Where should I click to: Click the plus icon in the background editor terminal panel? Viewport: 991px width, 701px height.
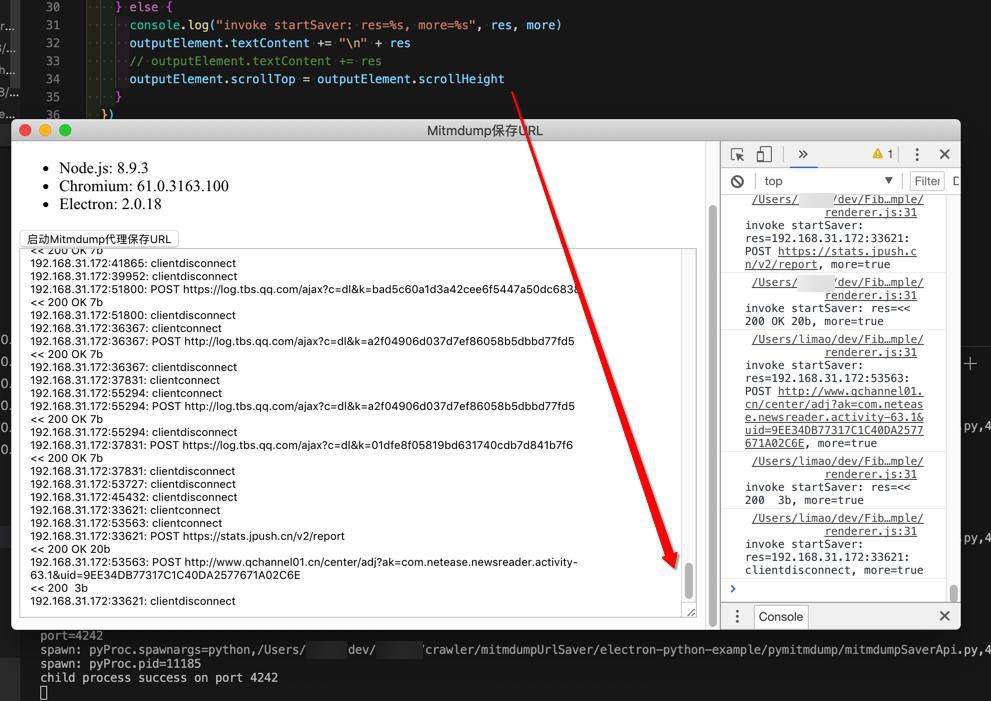(971, 364)
